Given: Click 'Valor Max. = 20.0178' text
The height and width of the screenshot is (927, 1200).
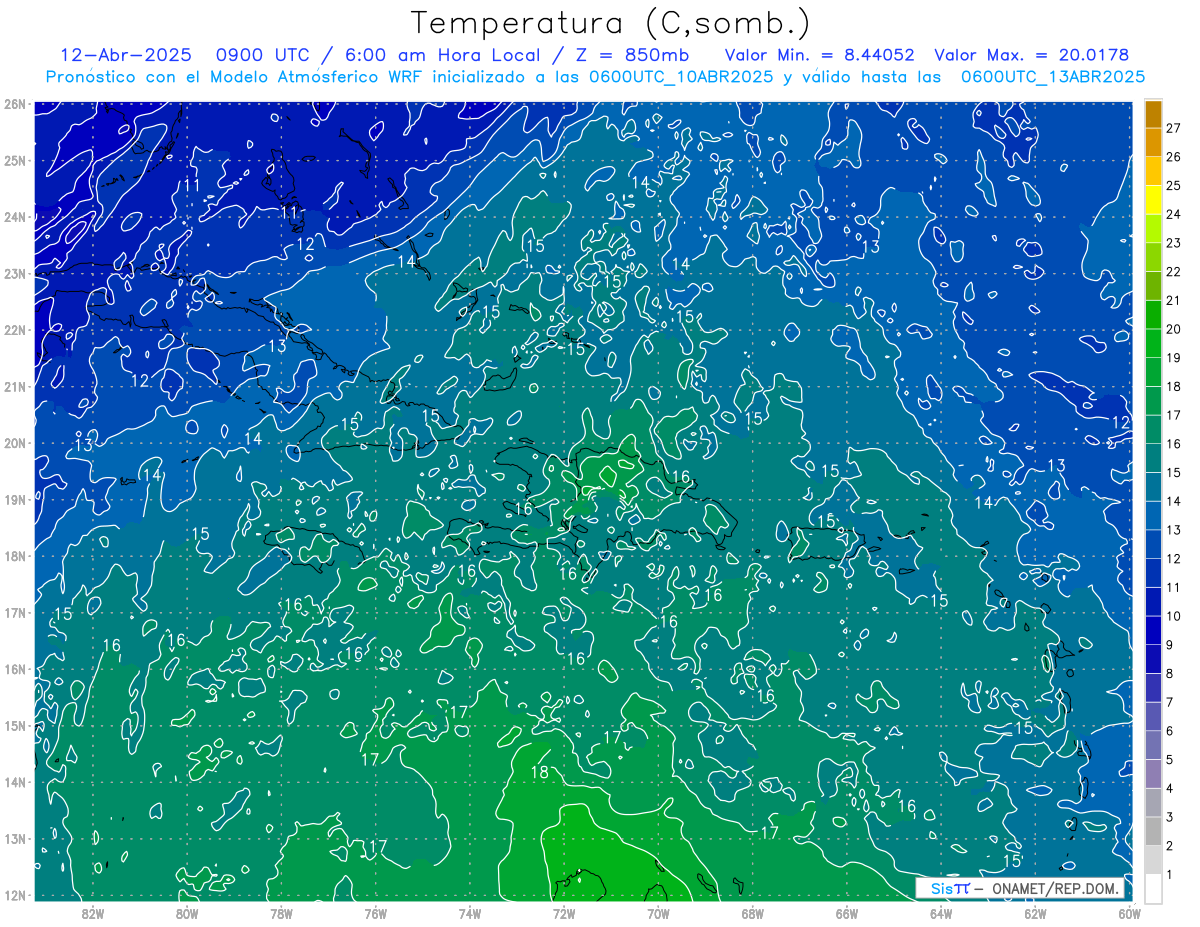Looking at the screenshot, I should pyautogui.click(x=1031, y=55).
